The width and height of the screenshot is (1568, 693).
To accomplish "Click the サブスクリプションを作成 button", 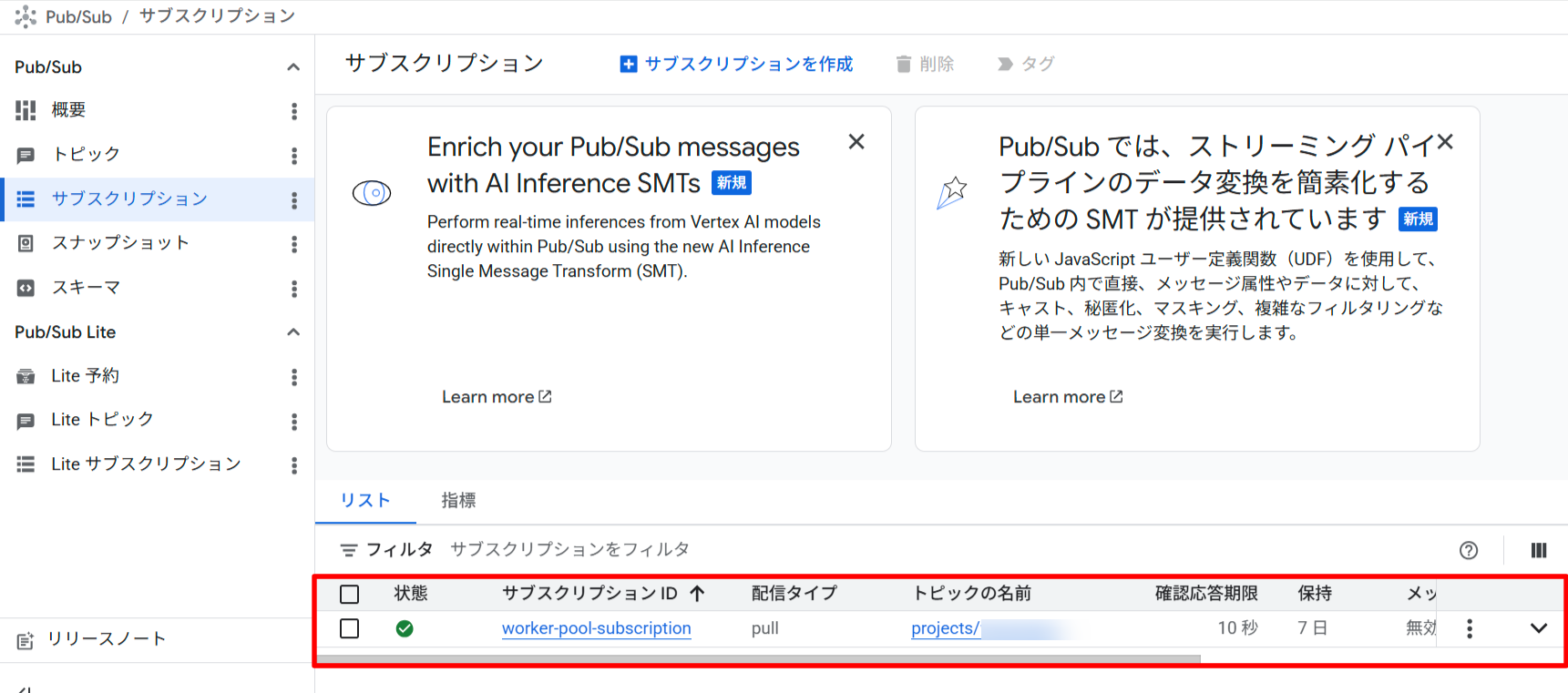I will click(736, 64).
